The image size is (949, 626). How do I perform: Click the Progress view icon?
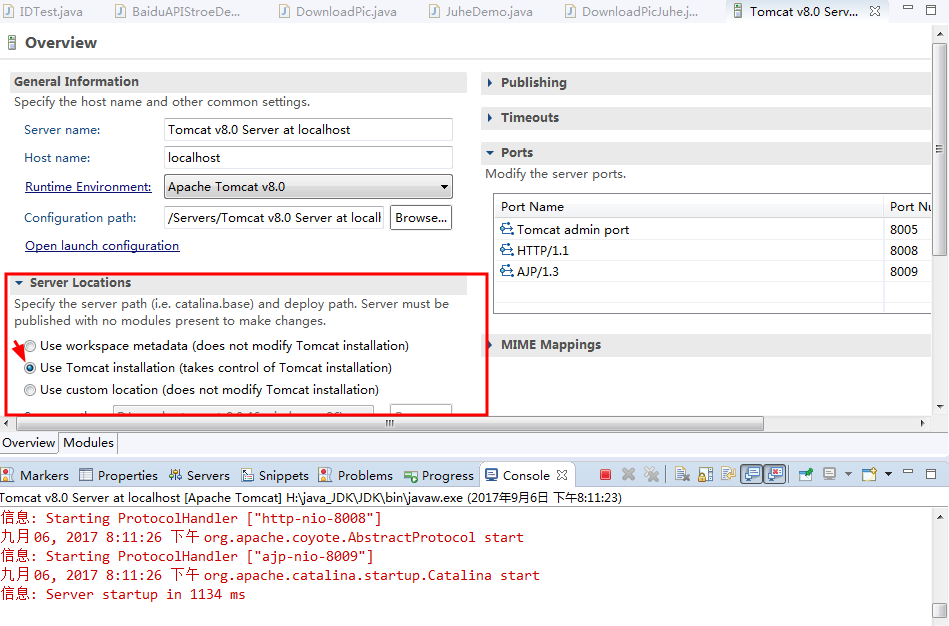point(411,476)
